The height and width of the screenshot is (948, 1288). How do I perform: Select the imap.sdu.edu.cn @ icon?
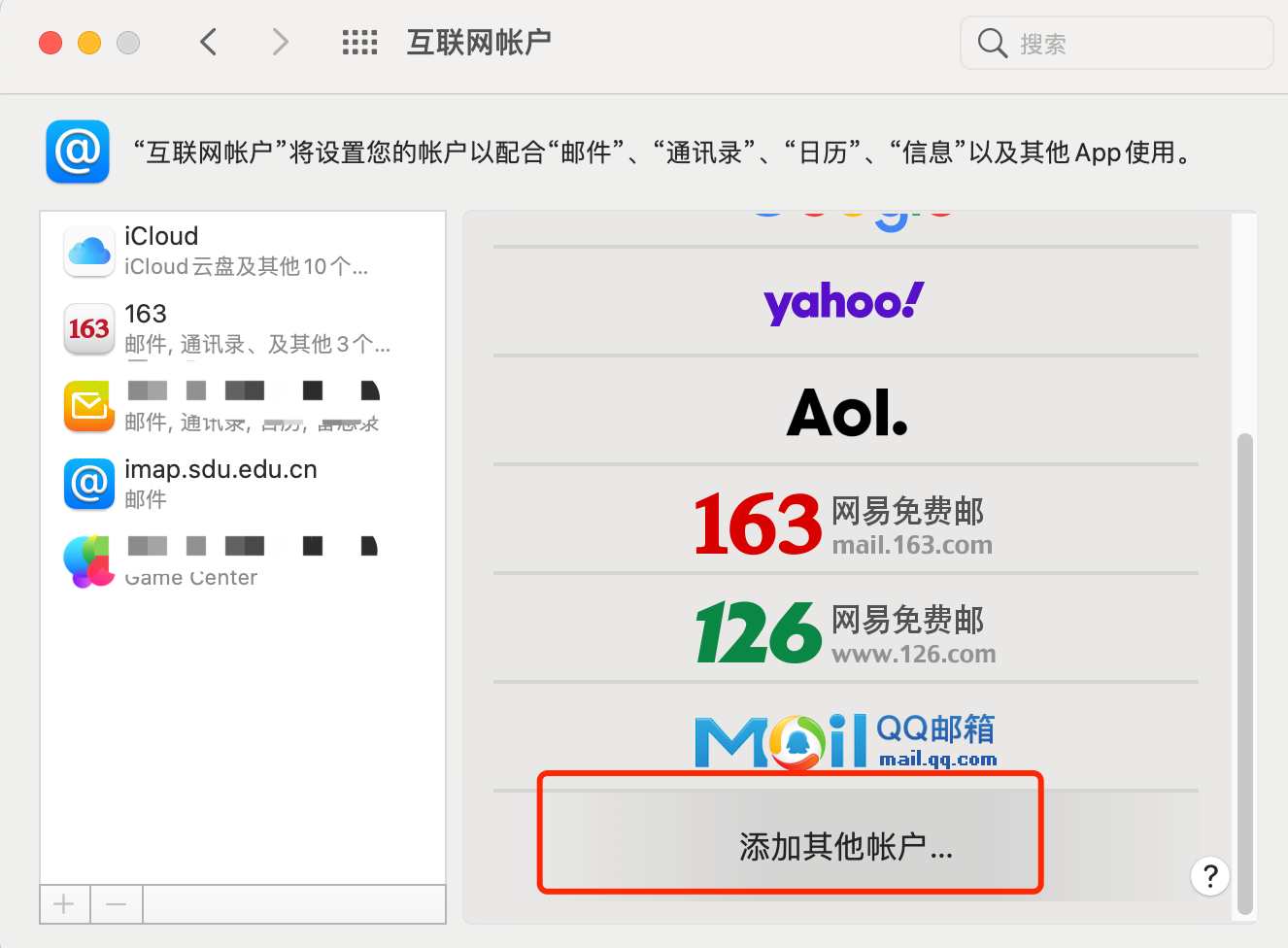89,484
